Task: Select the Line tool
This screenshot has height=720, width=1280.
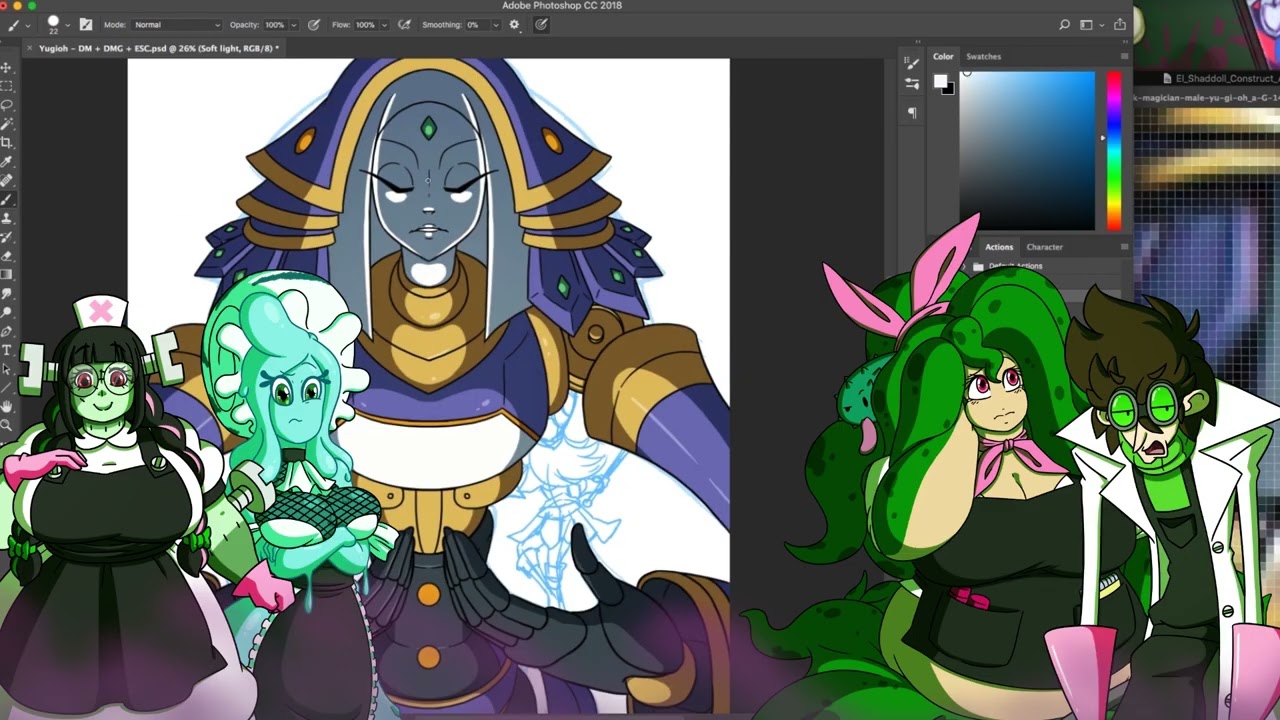Action: 6,388
